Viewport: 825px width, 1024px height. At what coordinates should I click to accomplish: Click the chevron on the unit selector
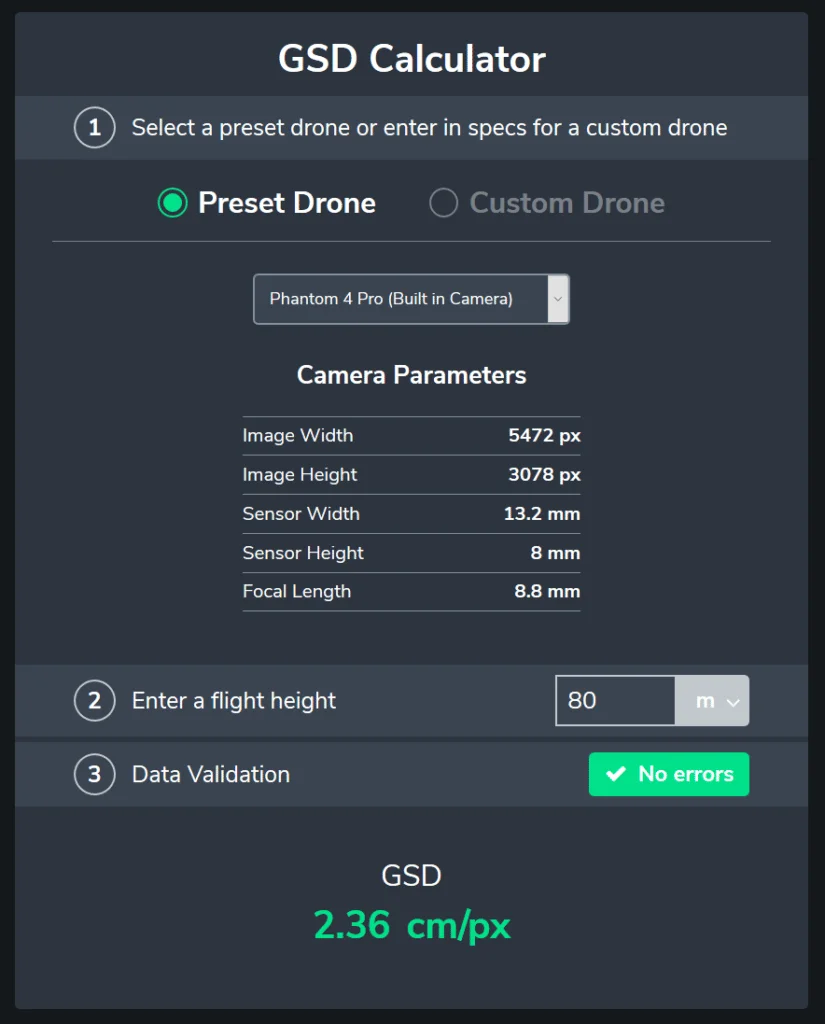(731, 701)
